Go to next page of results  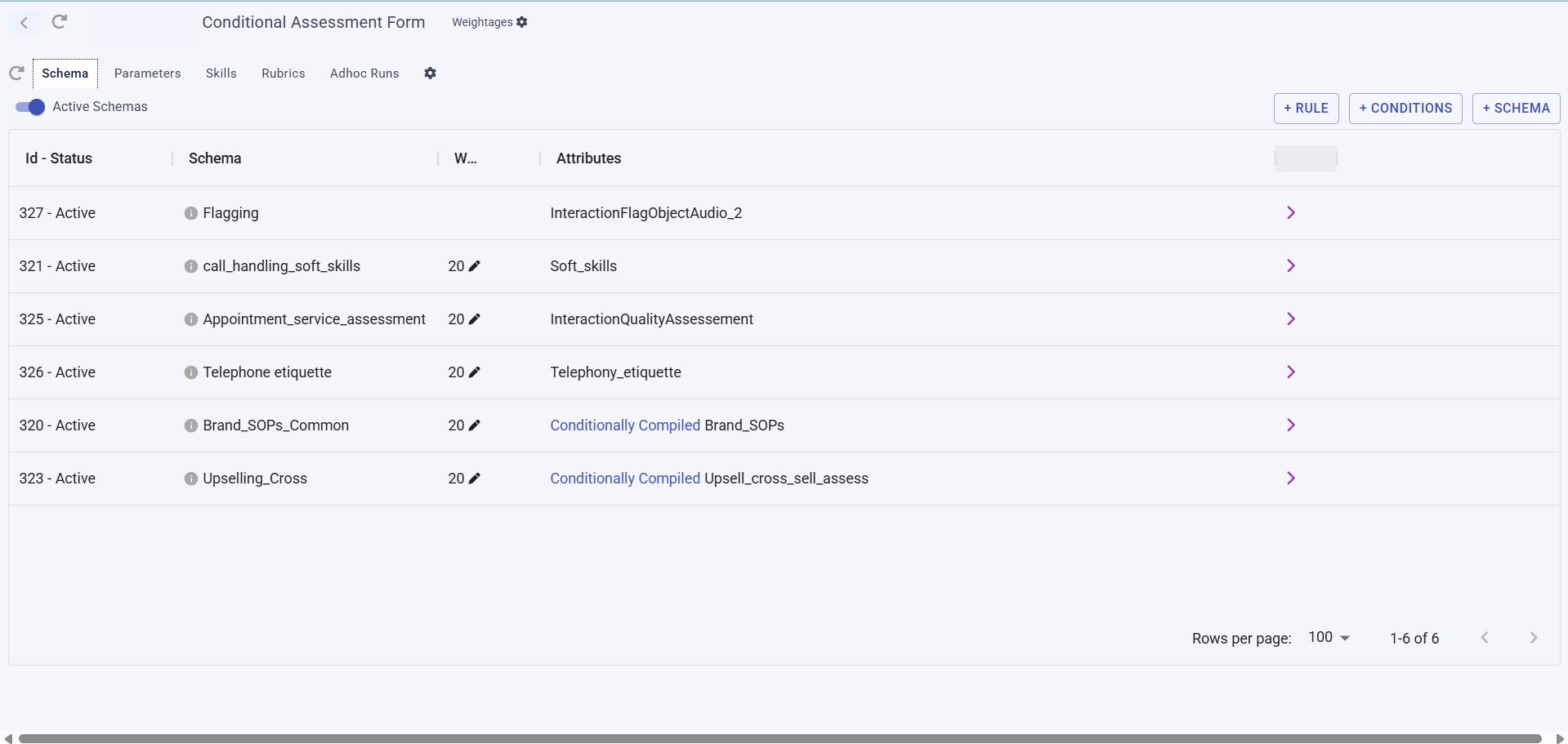(x=1534, y=638)
